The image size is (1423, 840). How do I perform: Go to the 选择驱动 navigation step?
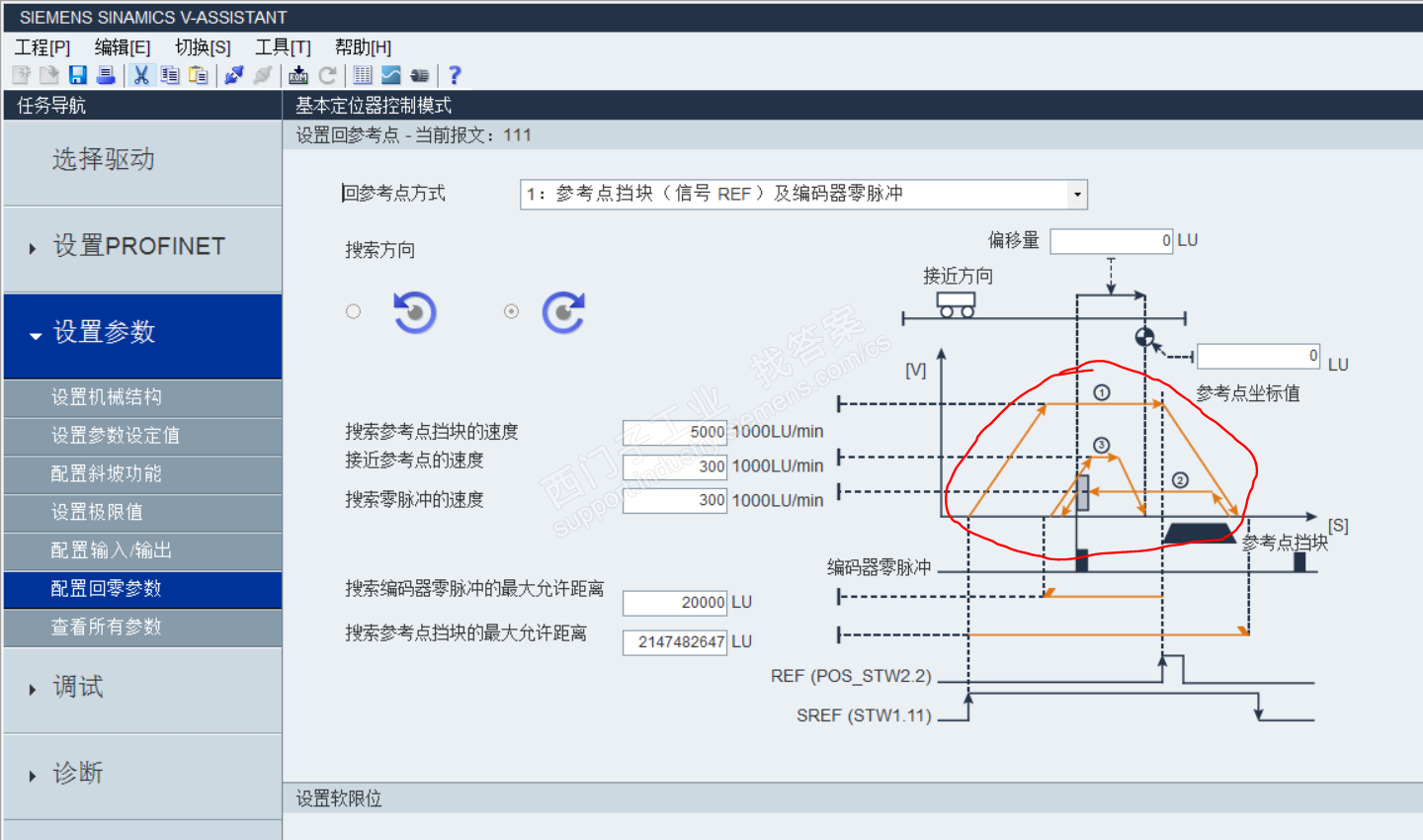click(142, 162)
